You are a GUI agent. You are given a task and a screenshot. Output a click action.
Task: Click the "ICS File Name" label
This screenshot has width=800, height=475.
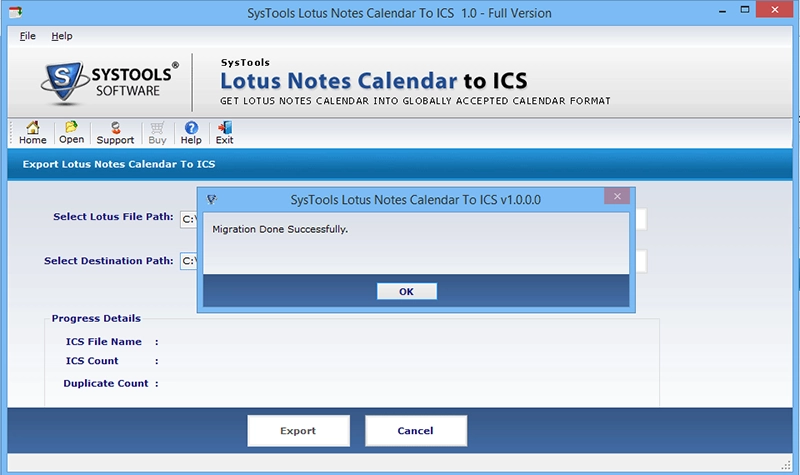[104, 342]
